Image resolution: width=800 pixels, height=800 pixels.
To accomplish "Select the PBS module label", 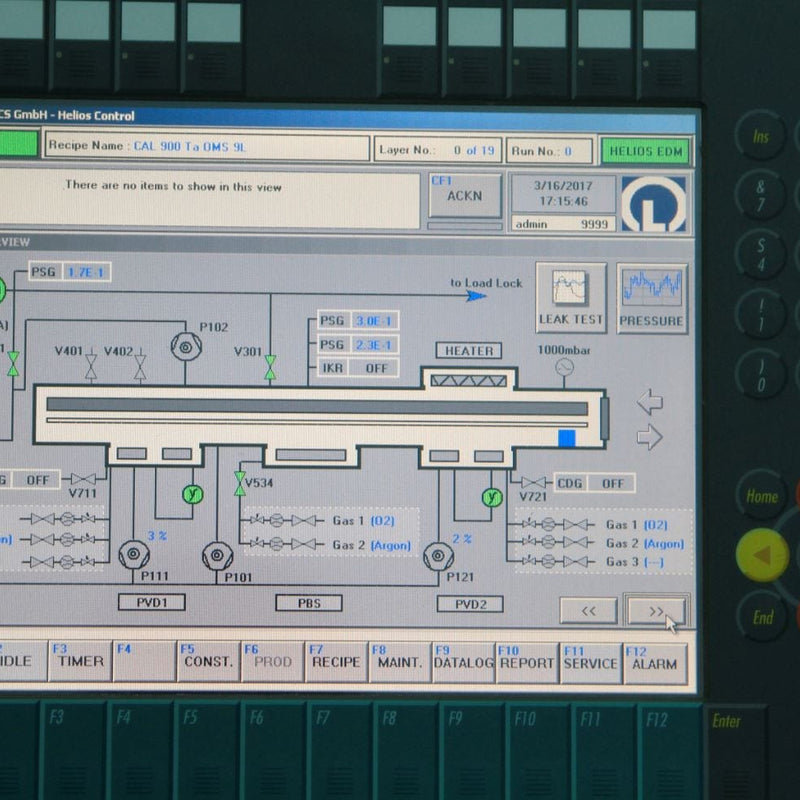I will [x=309, y=603].
